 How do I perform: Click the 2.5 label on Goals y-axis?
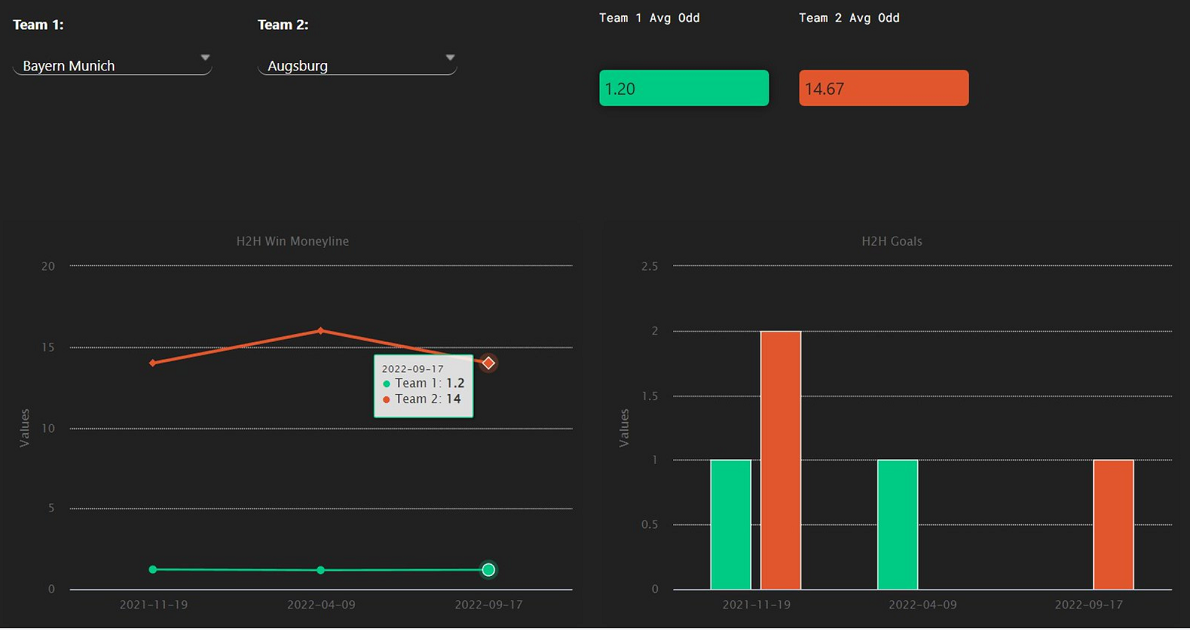point(649,266)
